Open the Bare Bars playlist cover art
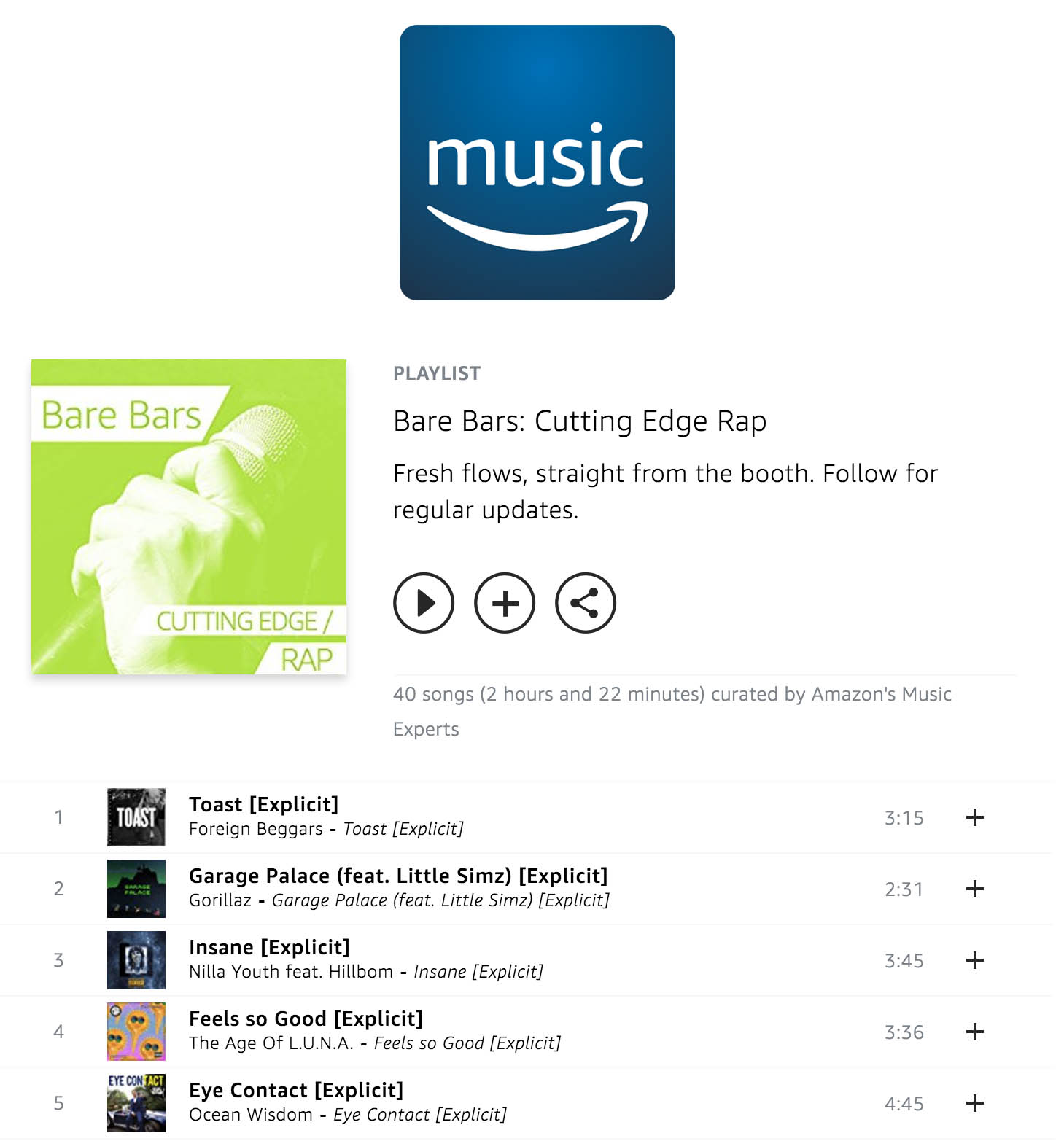 [189, 517]
